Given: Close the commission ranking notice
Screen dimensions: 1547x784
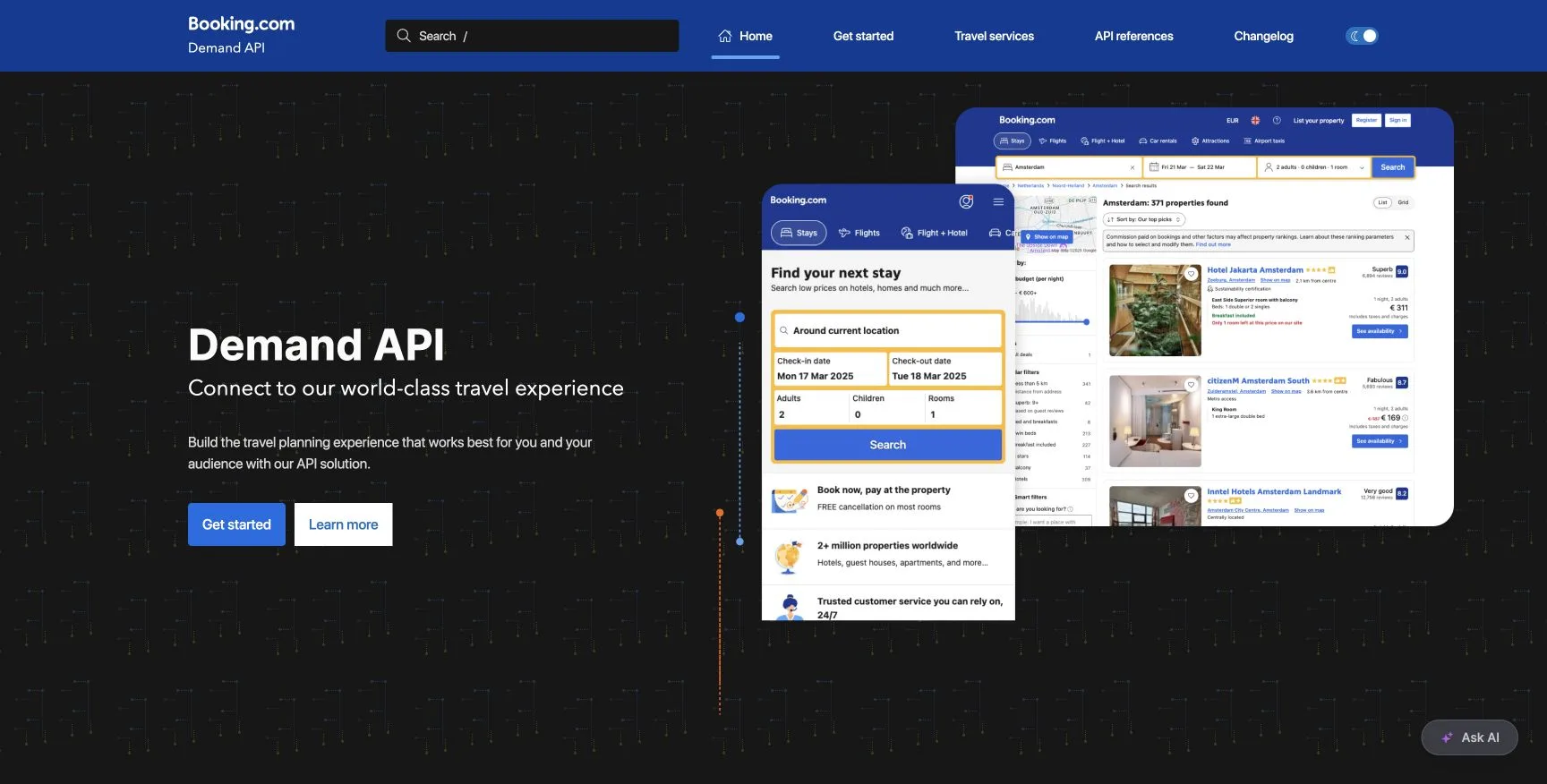Looking at the screenshot, I should [1406, 237].
